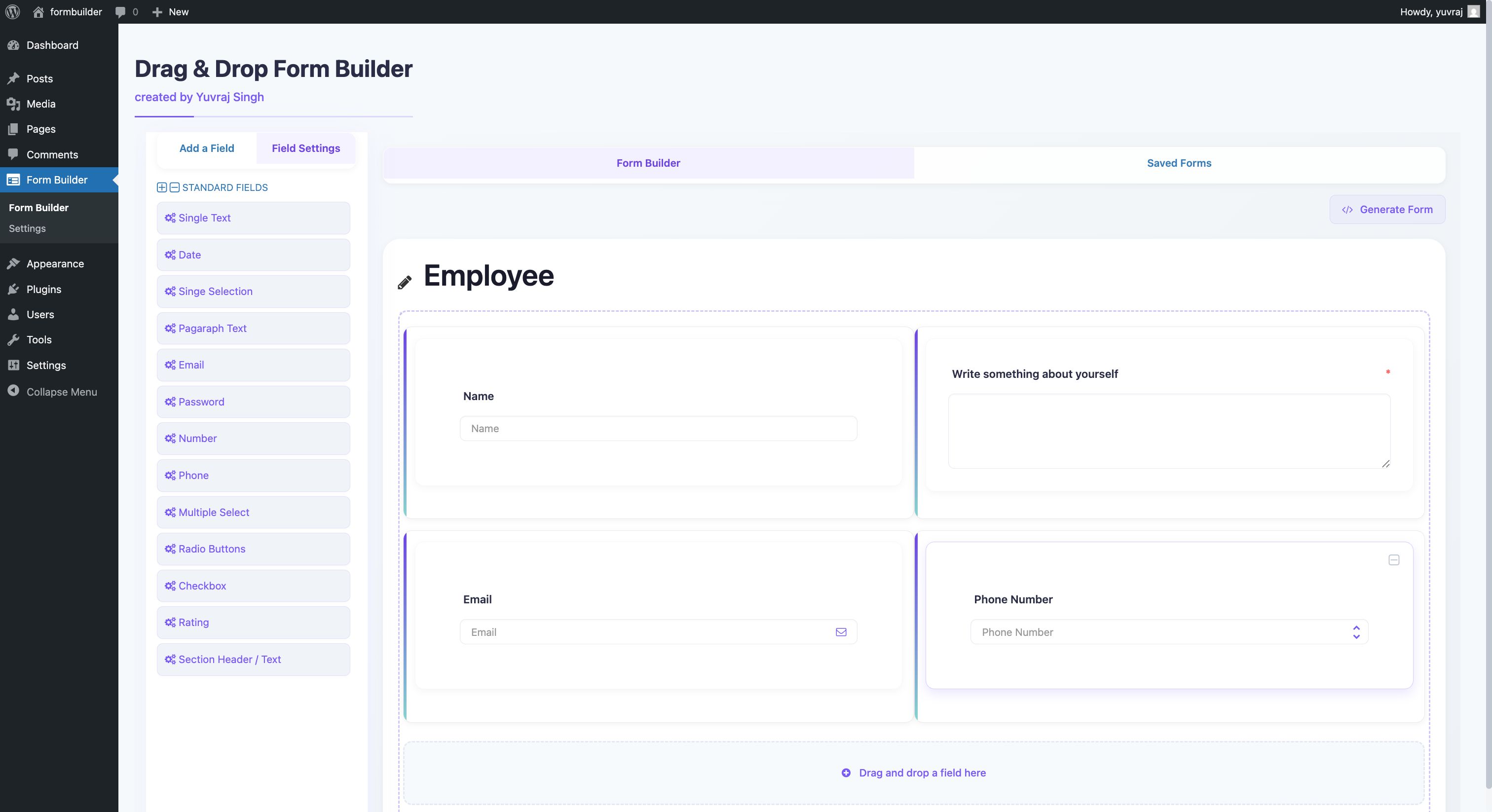Open the Saved Forms tab
1492x812 pixels.
1179,163
